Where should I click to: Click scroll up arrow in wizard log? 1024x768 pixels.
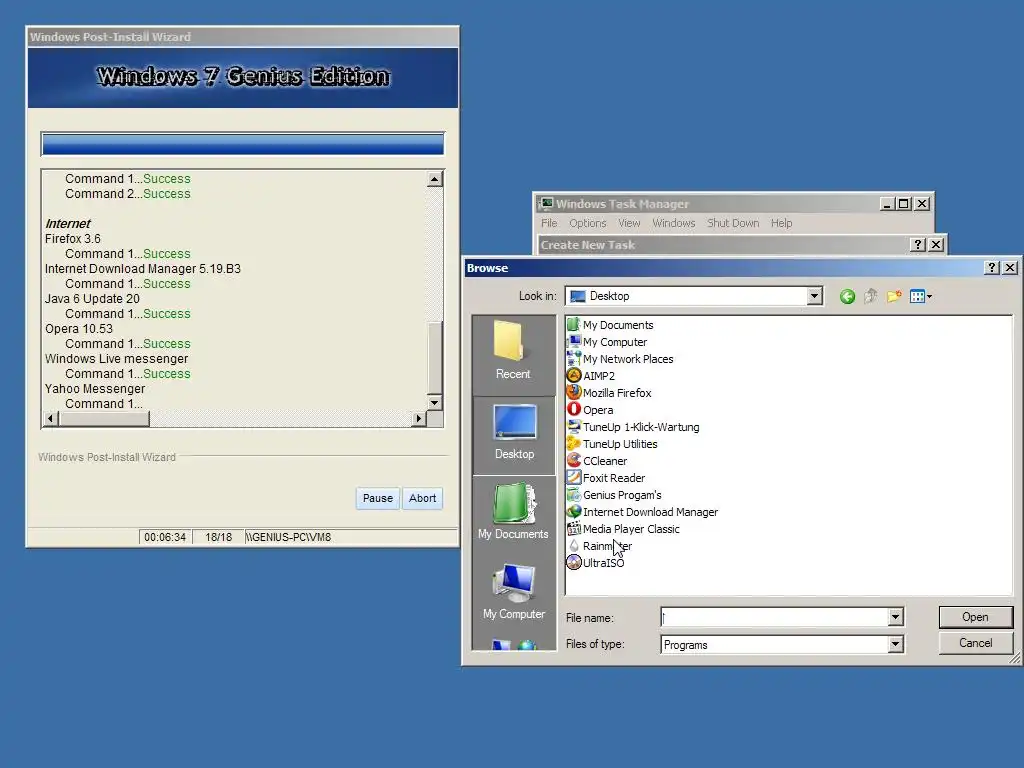coord(435,179)
